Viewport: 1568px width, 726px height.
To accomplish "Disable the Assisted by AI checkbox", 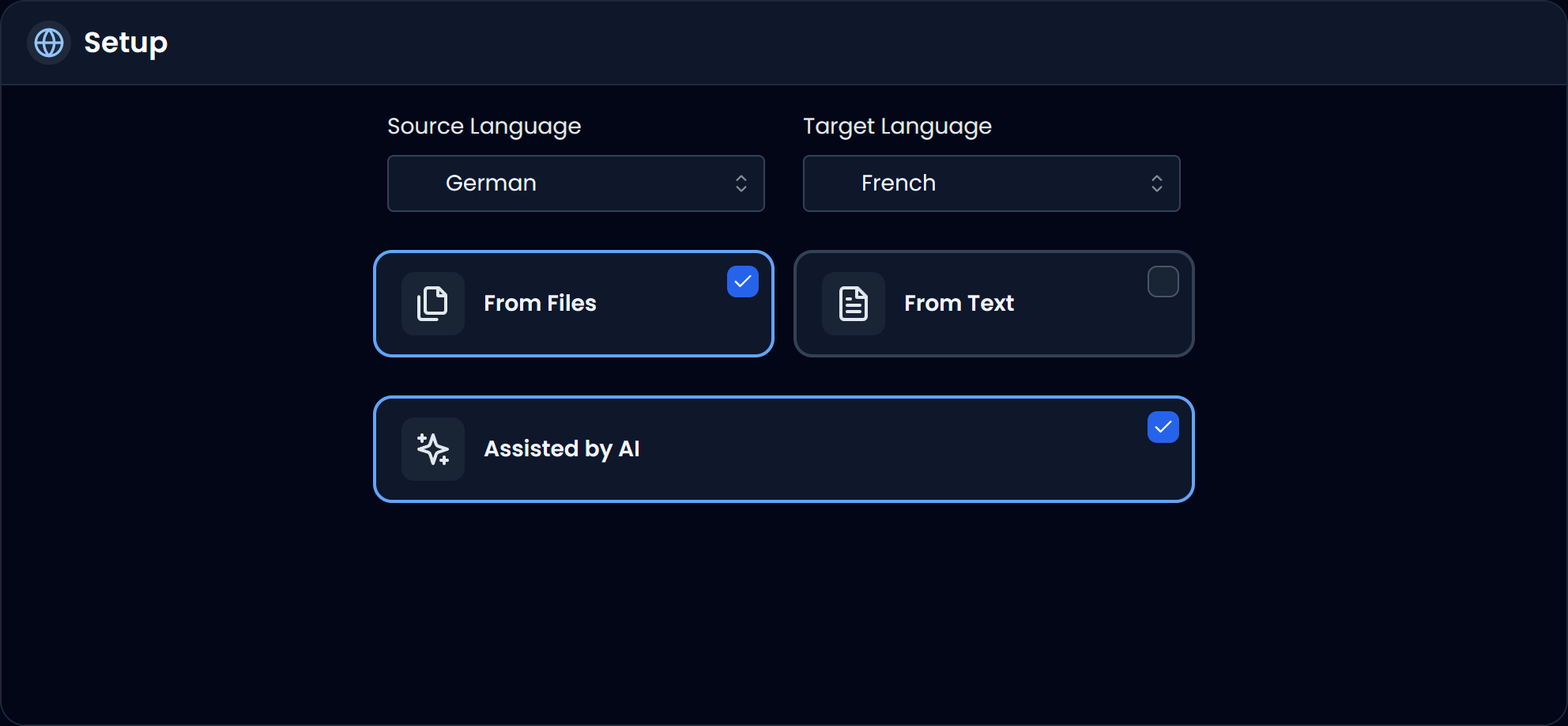I will coord(1162,427).
